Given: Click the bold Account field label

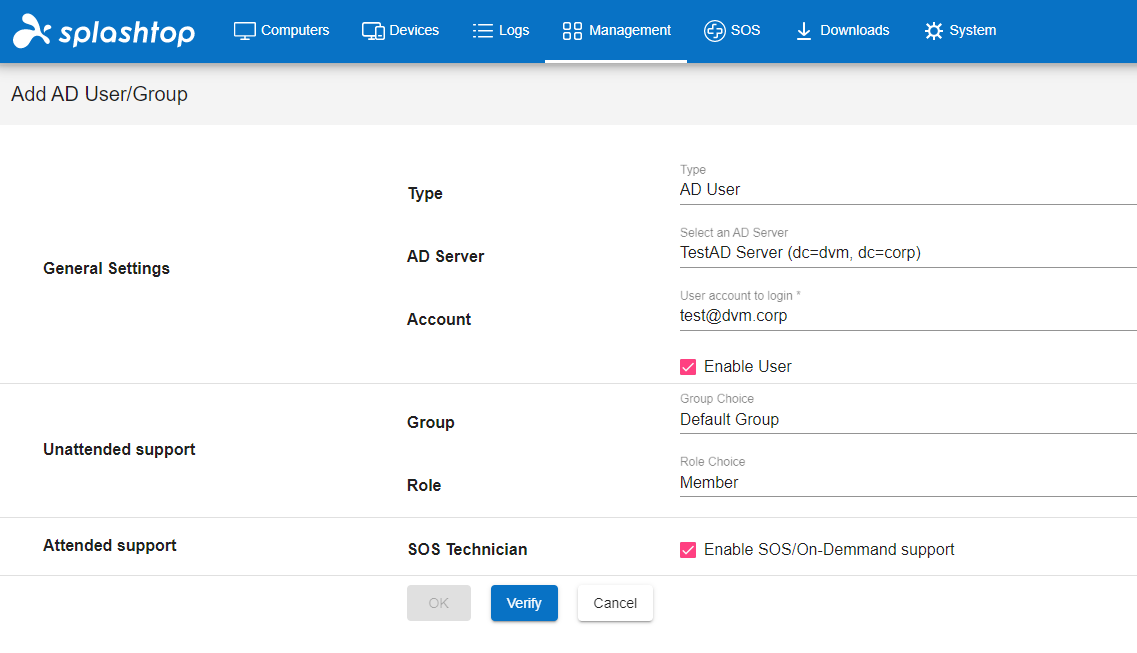Looking at the screenshot, I should pos(439,320).
